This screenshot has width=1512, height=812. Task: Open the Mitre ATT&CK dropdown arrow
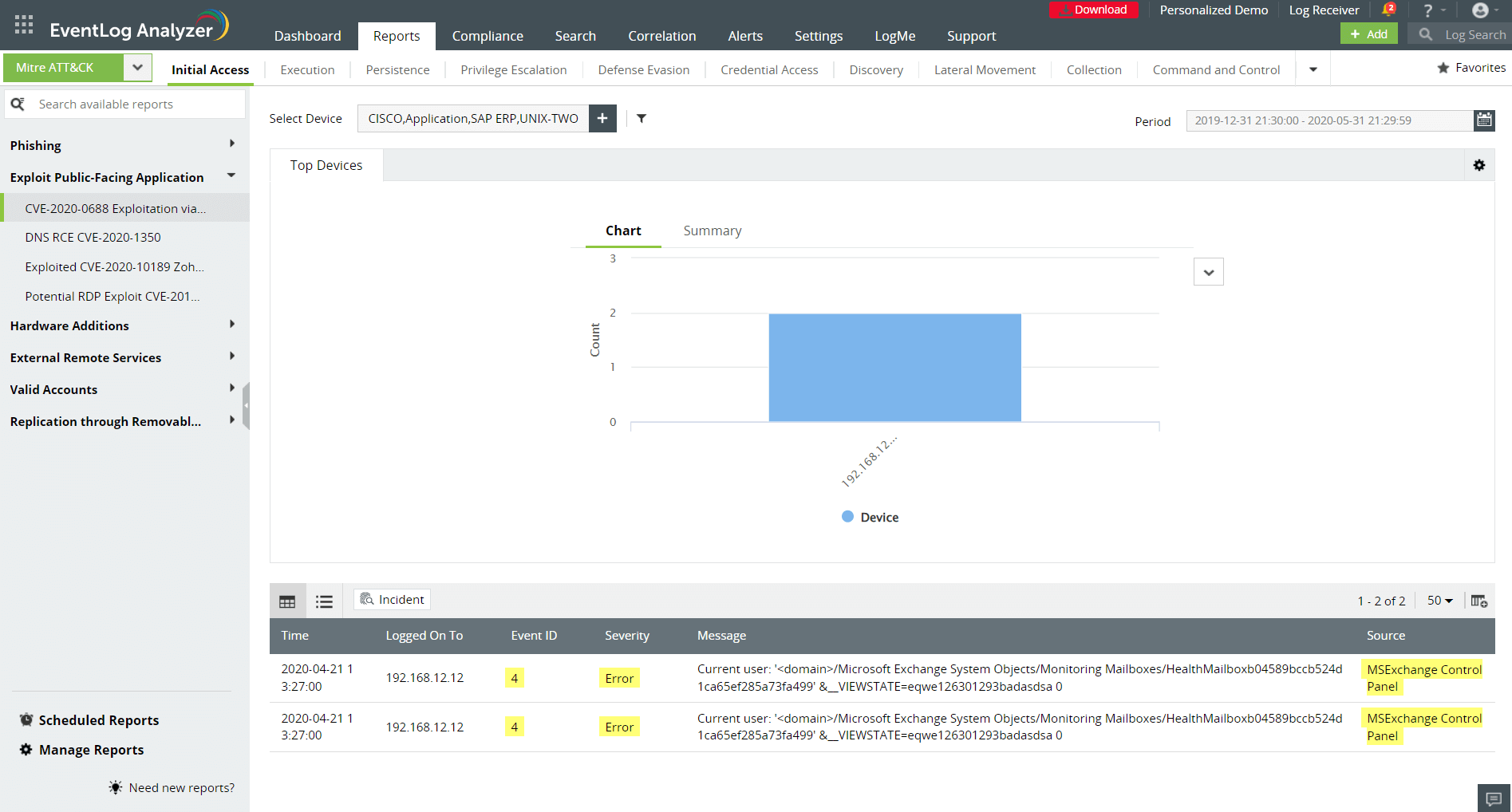(137, 68)
